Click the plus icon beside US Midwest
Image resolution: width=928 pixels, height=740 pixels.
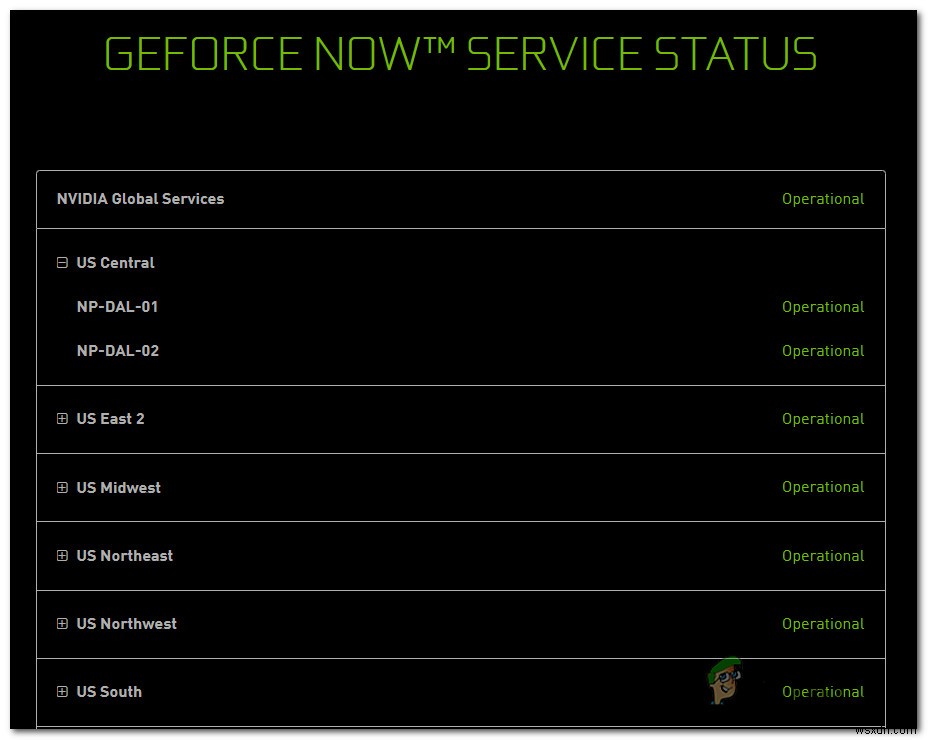click(x=62, y=487)
